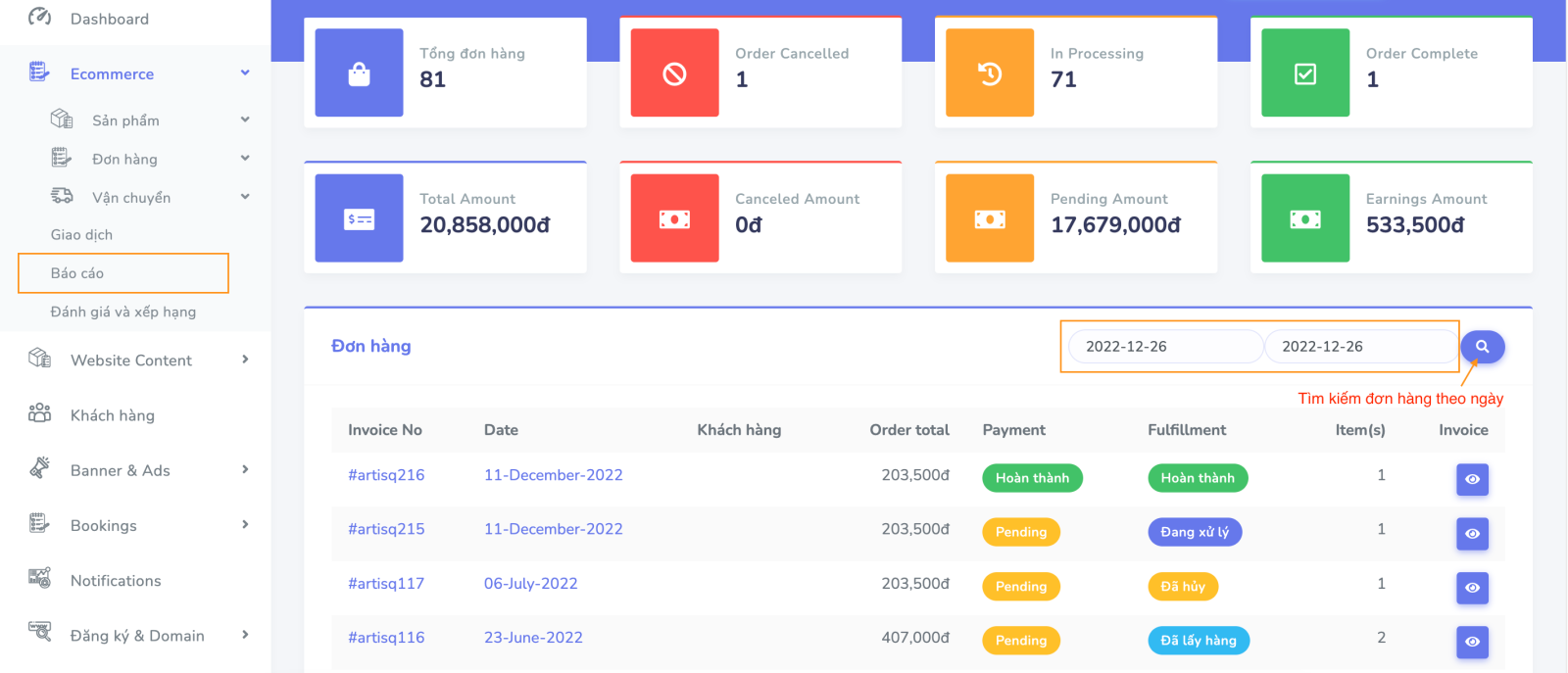
Task: Click the magnifier search button for orders
Action: click(1482, 347)
